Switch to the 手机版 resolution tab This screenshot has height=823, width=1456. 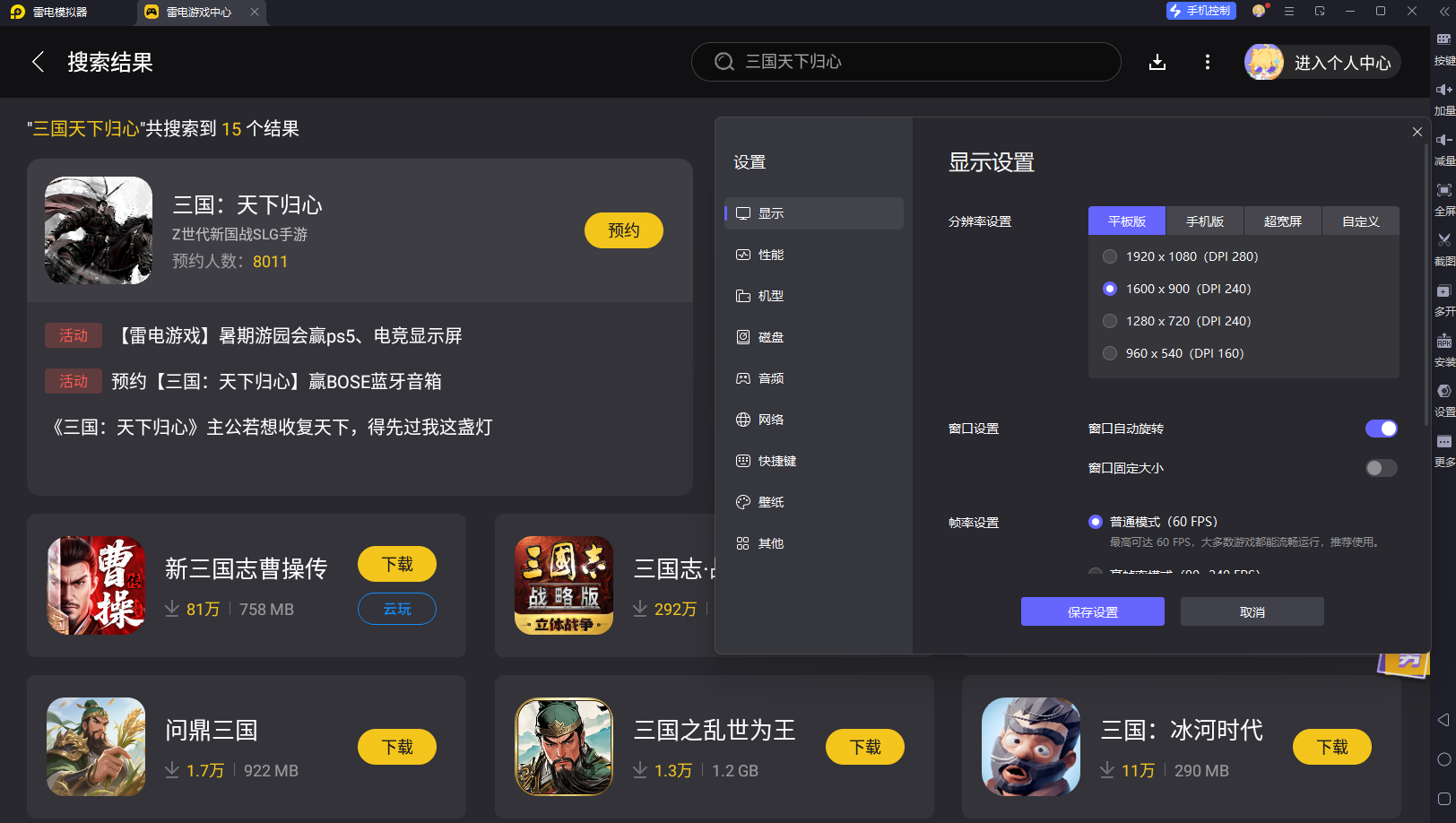(x=1205, y=221)
